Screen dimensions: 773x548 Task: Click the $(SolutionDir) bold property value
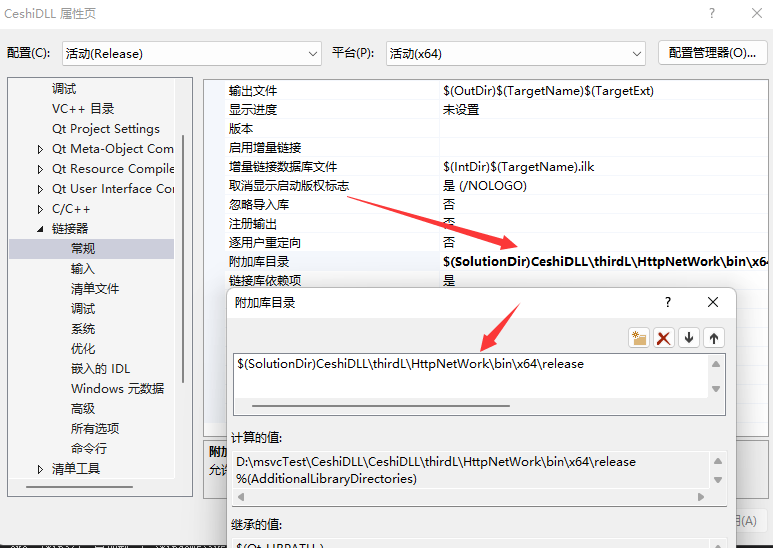pos(605,262)
